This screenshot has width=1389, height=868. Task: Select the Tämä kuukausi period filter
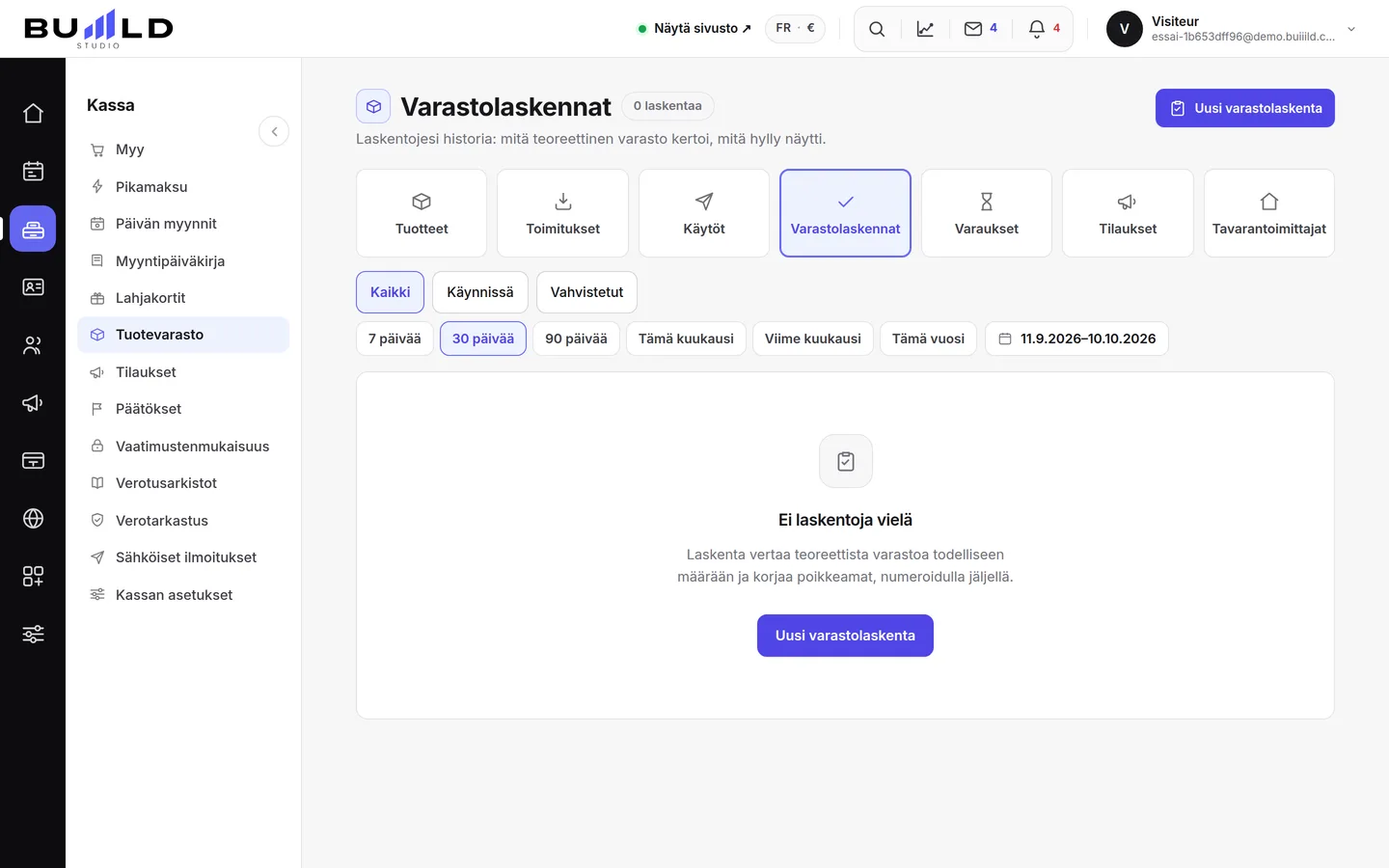pos(686,339)
